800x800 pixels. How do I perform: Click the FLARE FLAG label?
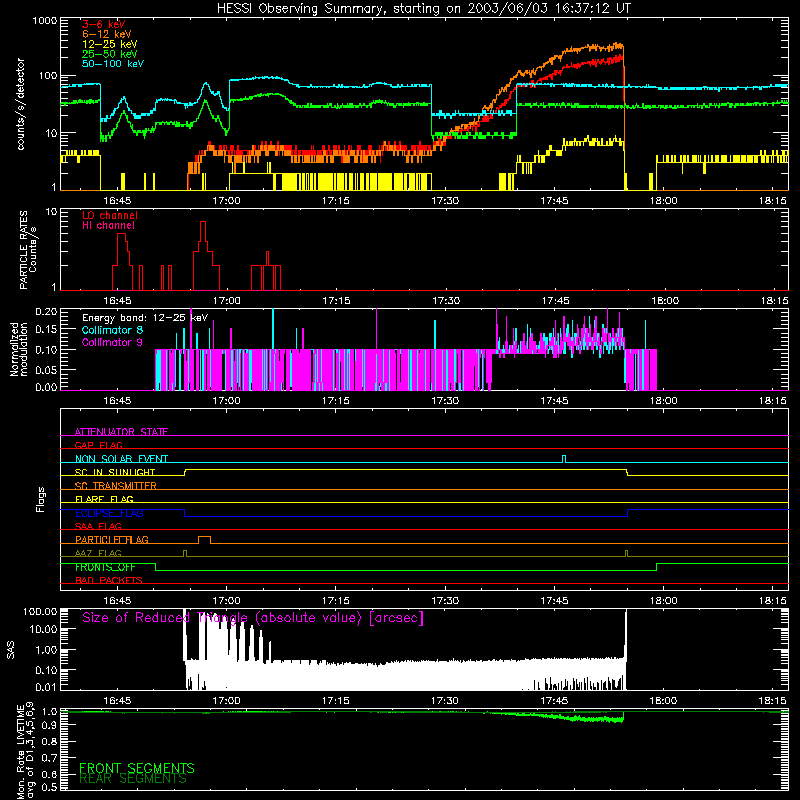[x=104, y=499]
